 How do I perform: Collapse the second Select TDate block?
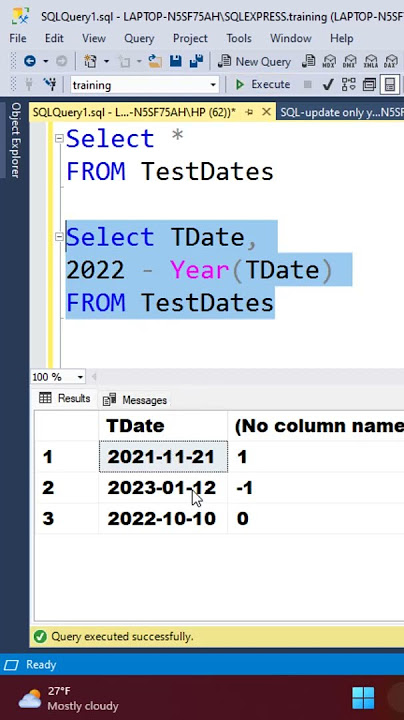coord(59,236)
